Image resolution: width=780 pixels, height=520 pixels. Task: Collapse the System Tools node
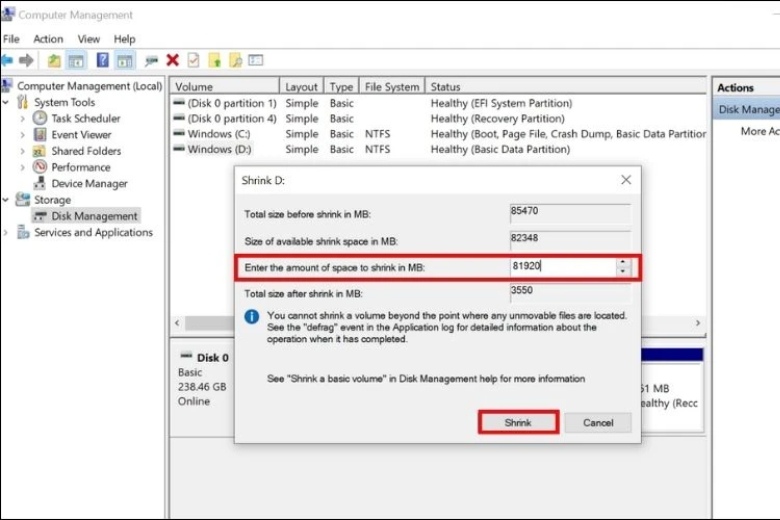tap(7, 102)
